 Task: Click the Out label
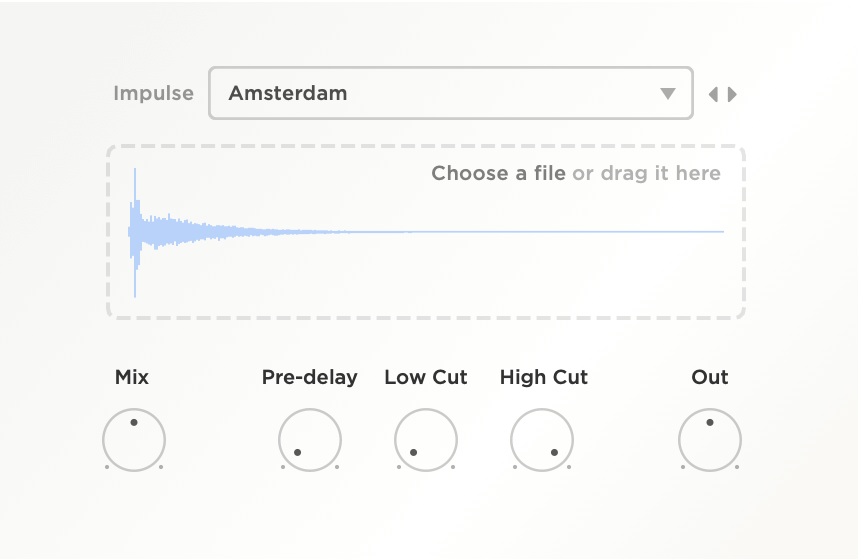coord(710,377)
